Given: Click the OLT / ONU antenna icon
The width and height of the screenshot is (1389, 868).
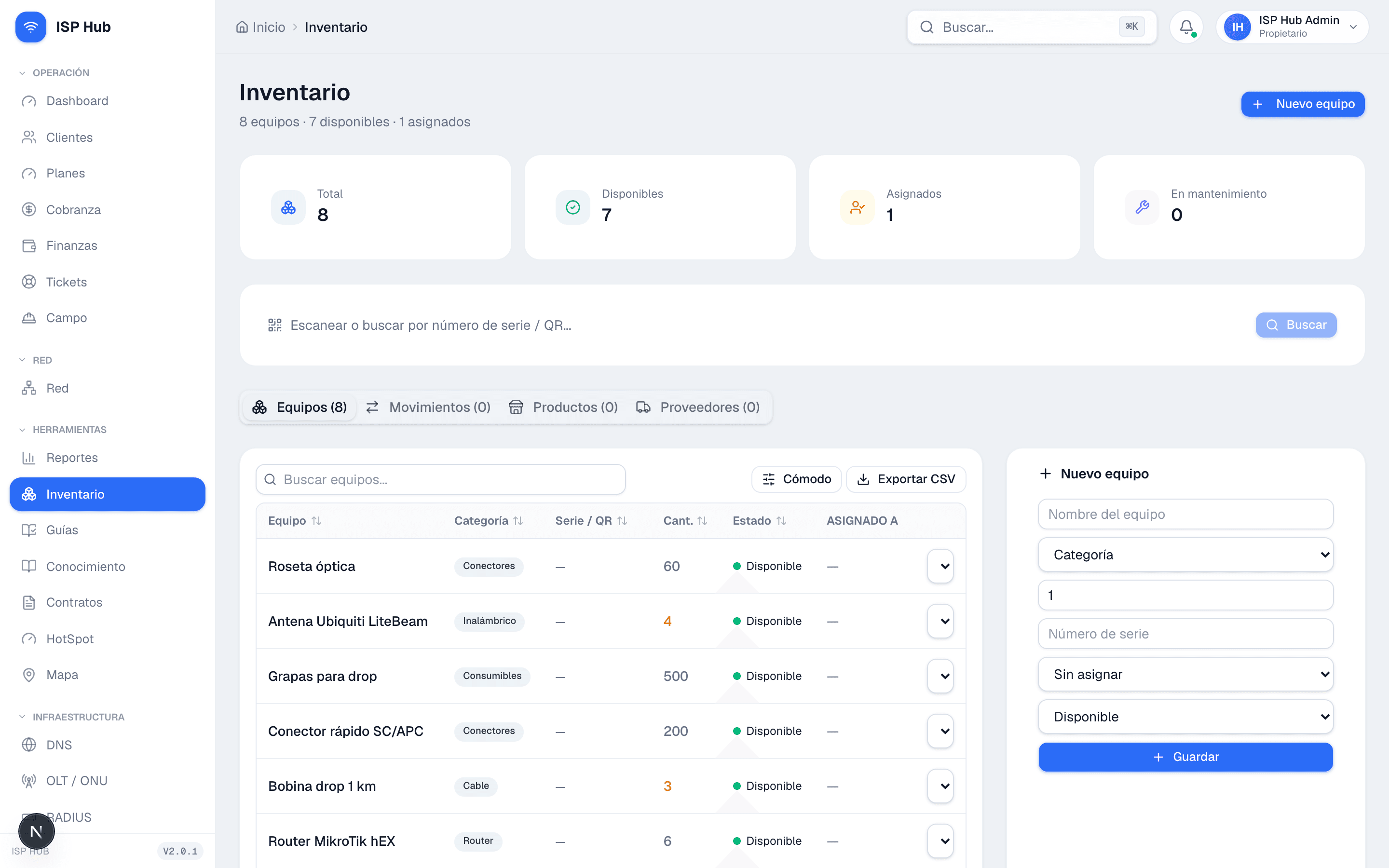Looking at the screenshot, I should pos(29,781).
